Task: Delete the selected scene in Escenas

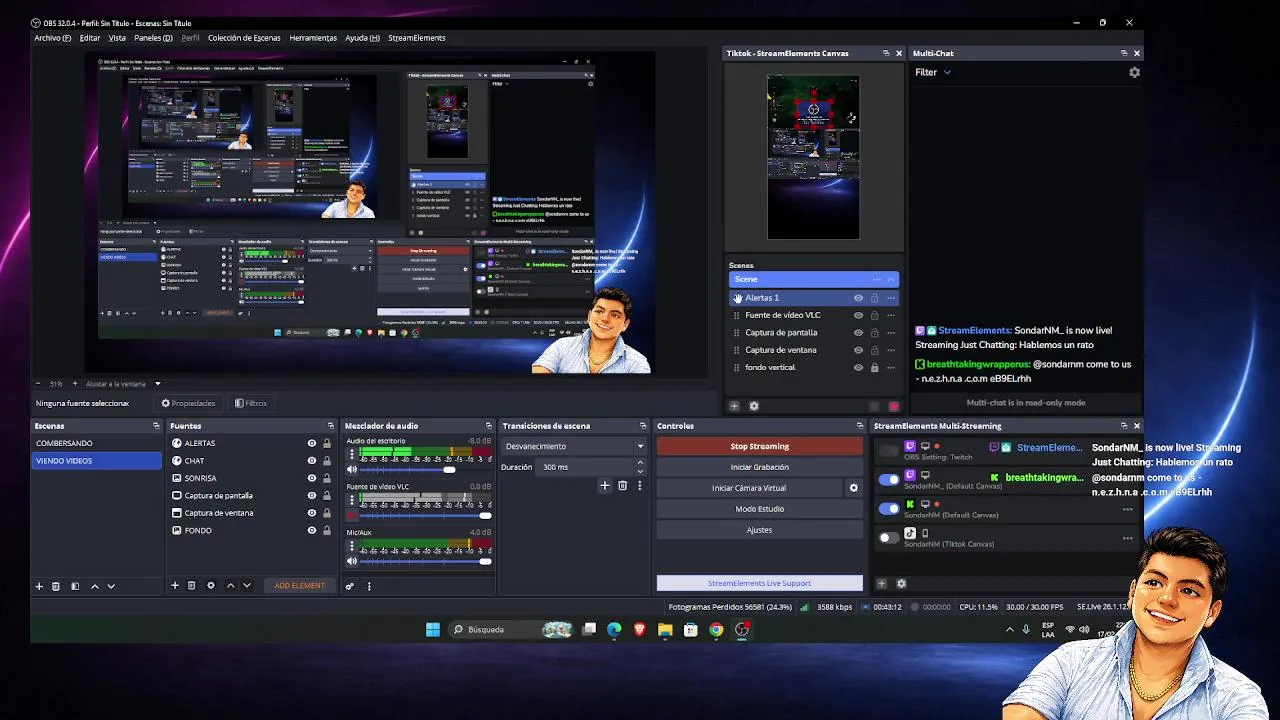Action: click(x=56, y=586)
